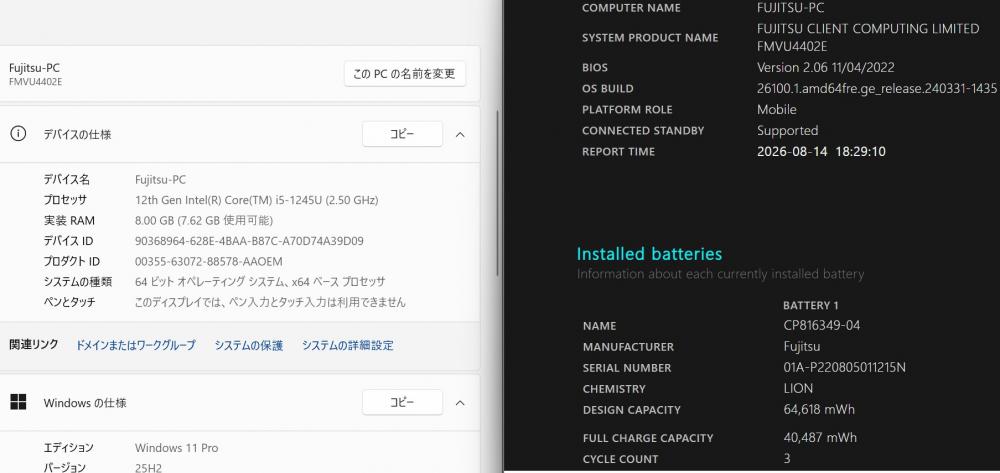Click the Windows logo icon beside Windows の仕様
1000x473 pixels.
pyautogui.click(x=18, y=402)
